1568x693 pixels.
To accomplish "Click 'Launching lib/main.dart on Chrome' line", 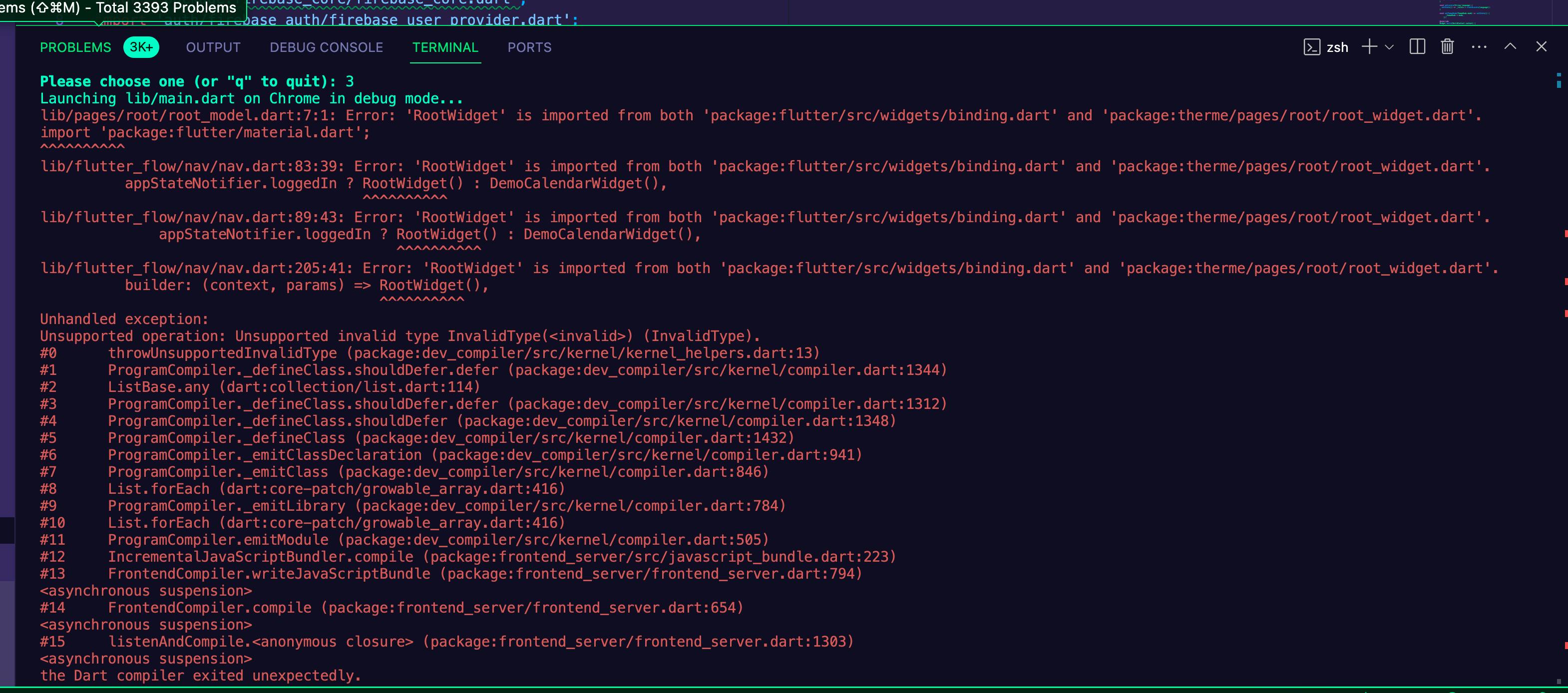I will [x=251, y=98].
